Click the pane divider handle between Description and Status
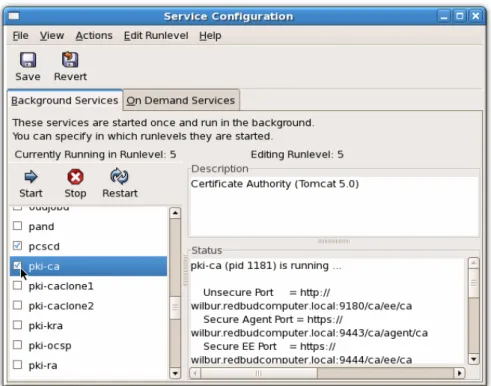 334,241
